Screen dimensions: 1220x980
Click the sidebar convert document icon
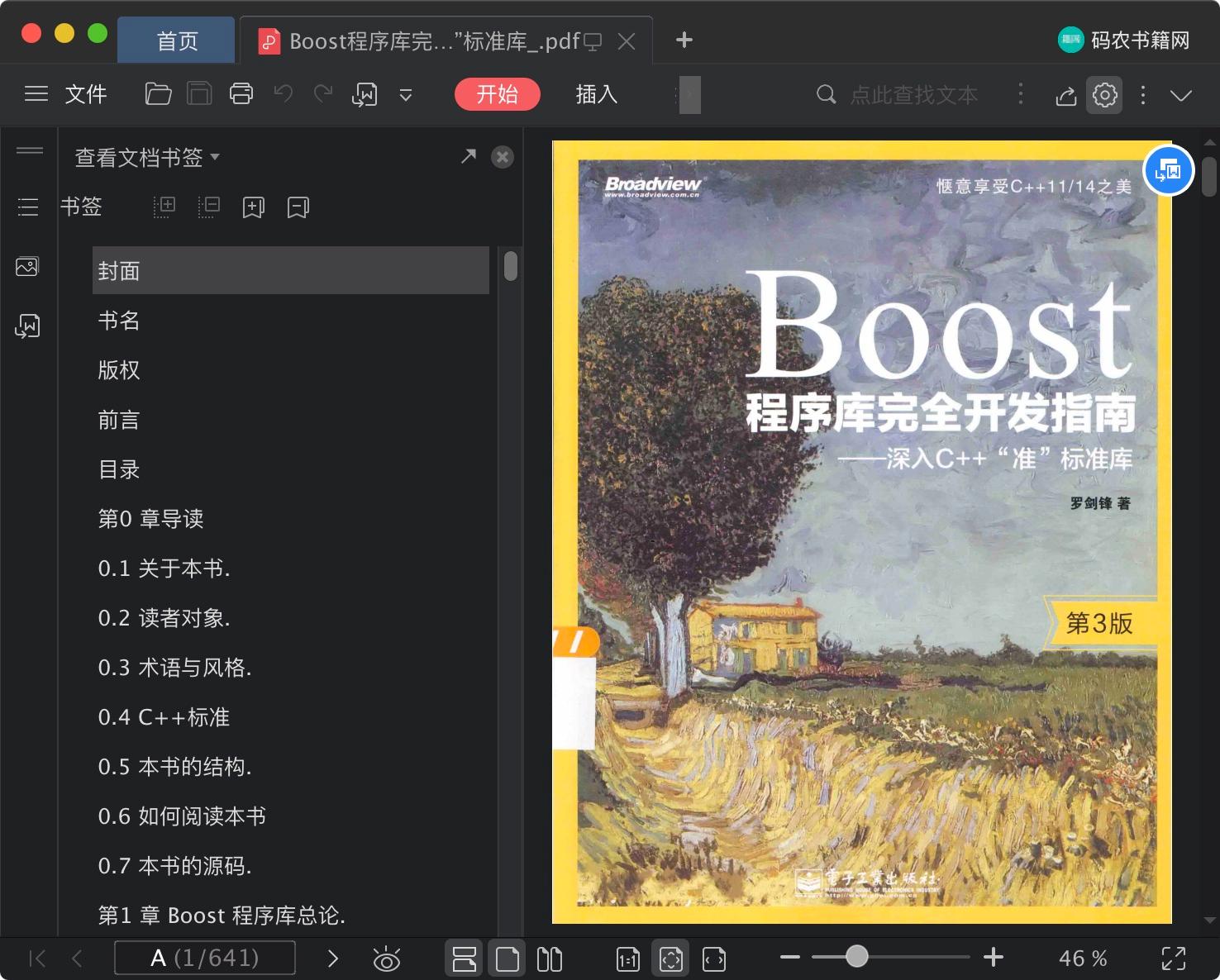(27, 326)
